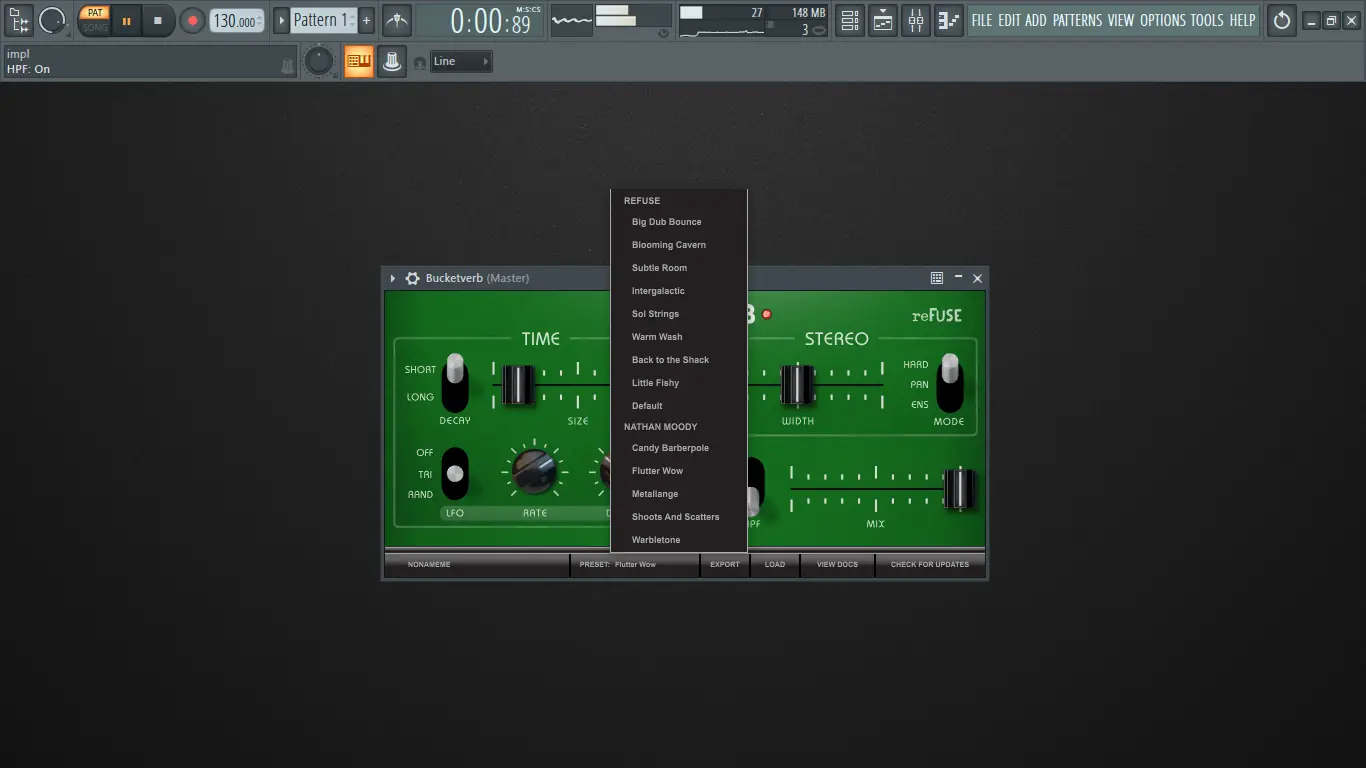The image size is (1366, 768).
Task: Open the browser/playlist view icon at far left
Action: tap(19, 20)
